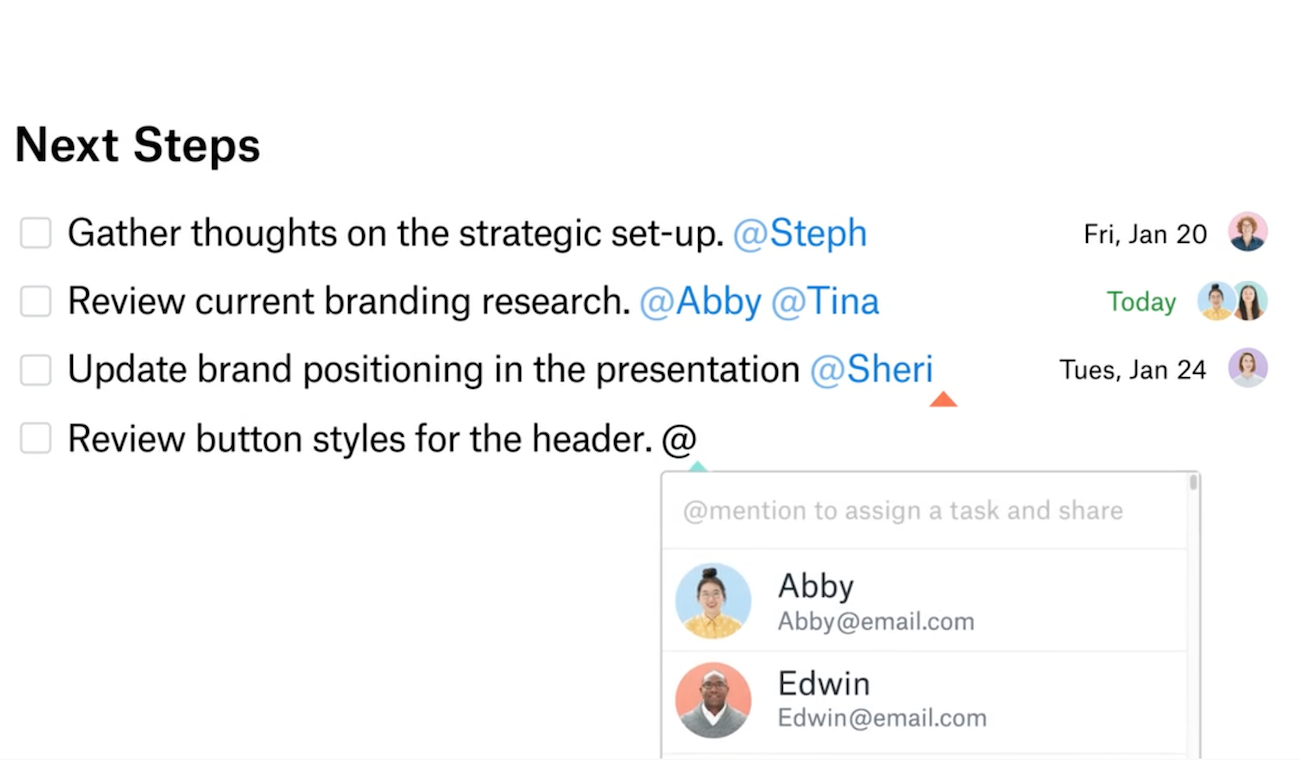Click the @Tina mention link
1300x760 pixels.
click(825, 302)
